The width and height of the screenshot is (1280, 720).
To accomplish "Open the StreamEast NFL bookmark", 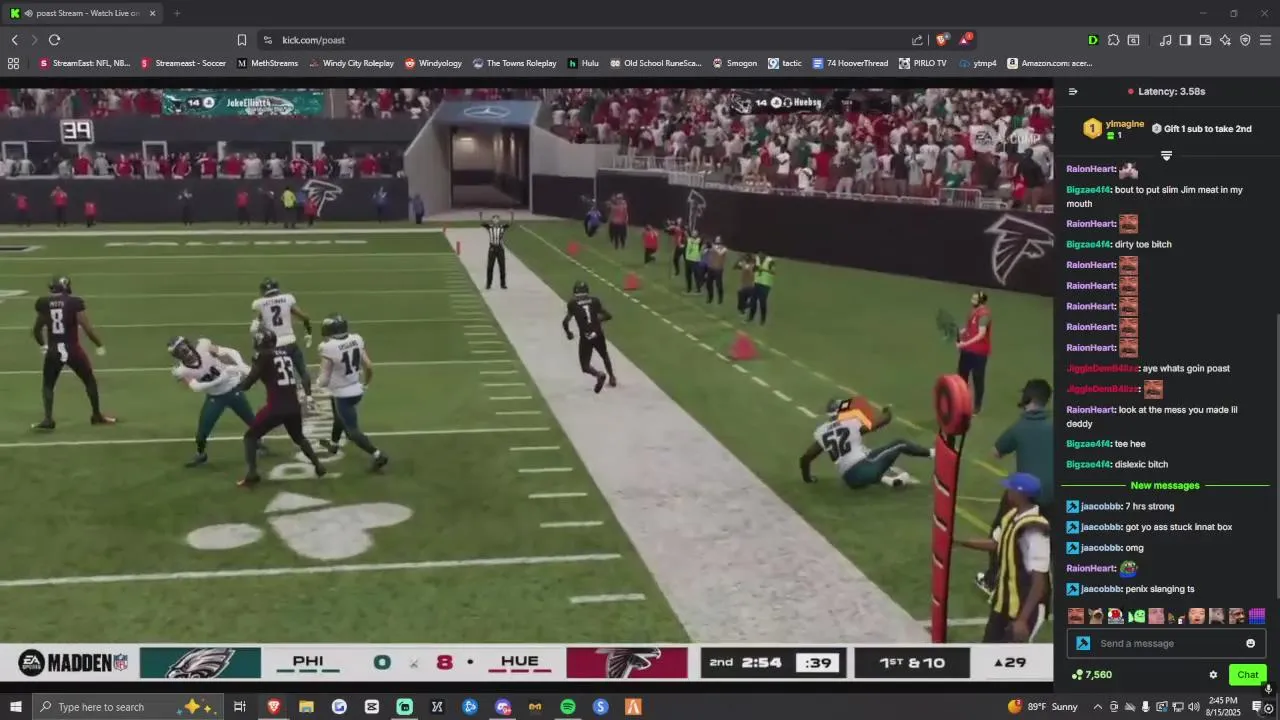I will [84, 63].
